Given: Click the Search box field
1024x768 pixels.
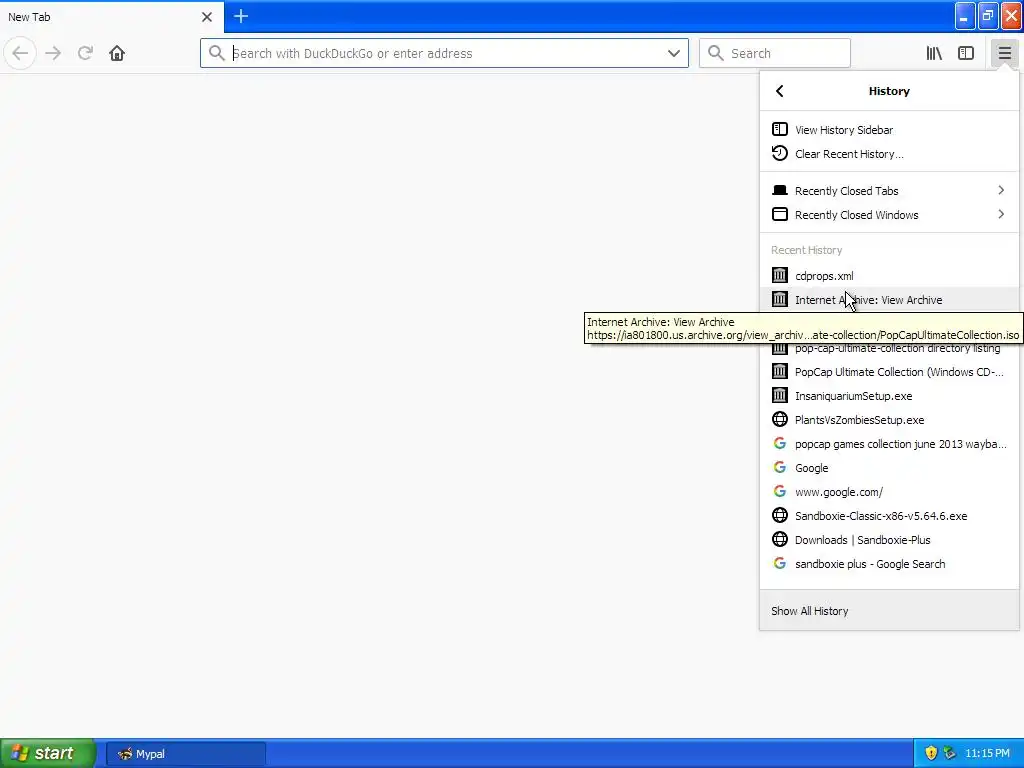Looking at the screenshot, I should point(775,53).
